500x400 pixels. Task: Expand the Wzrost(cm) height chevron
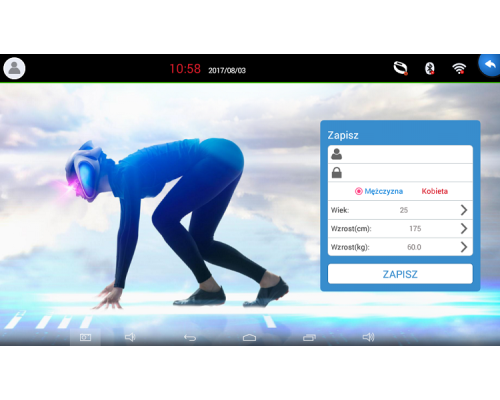pyautogui.click(x=464, y=228)
